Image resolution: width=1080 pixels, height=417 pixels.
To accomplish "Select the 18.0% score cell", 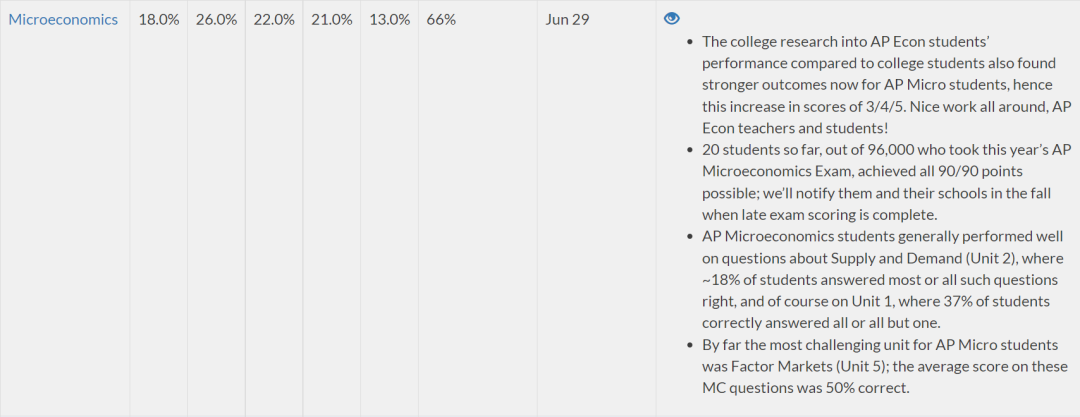I will click(159, 20).
